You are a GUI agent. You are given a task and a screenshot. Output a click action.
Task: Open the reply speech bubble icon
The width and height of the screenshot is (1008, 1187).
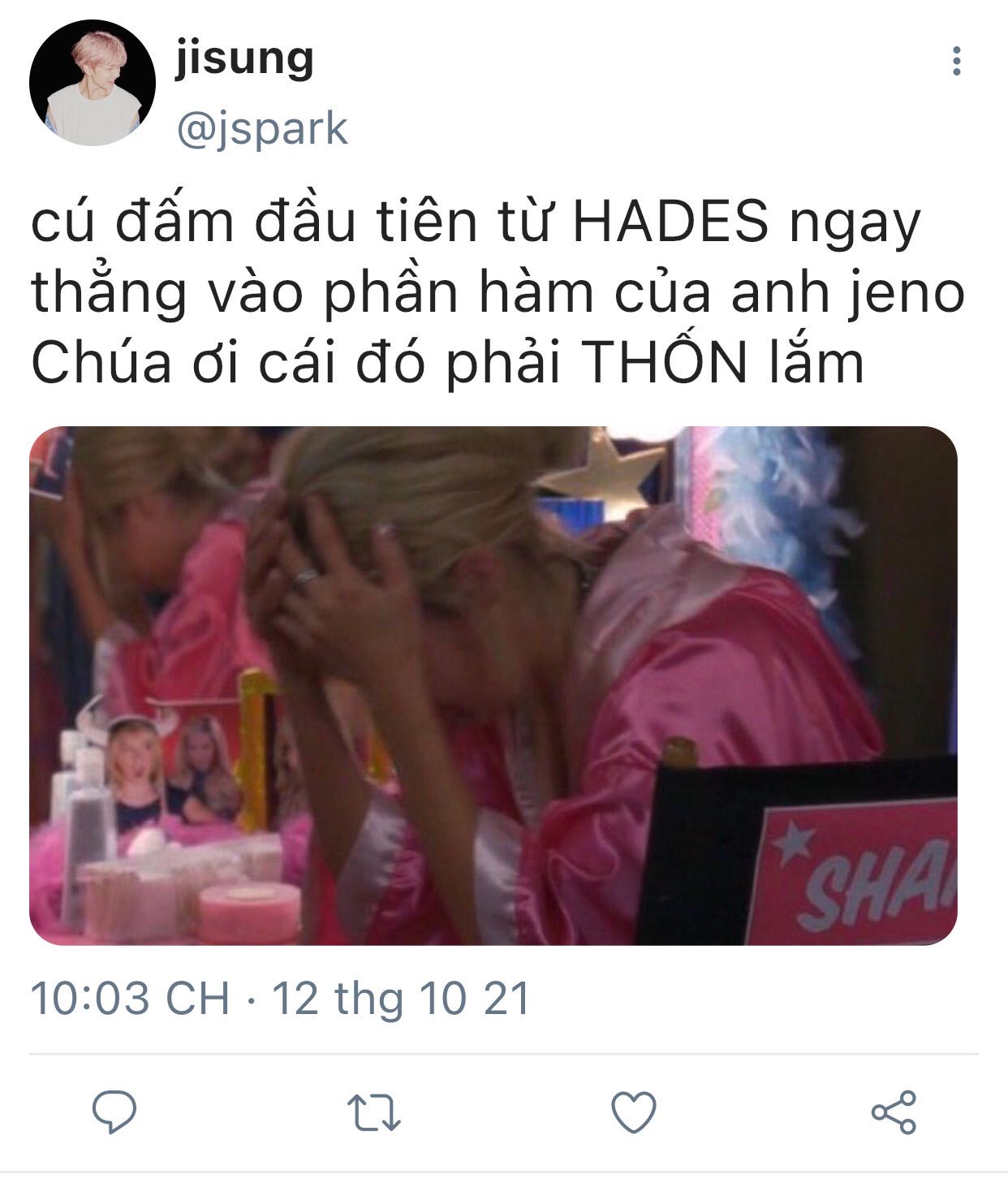[114, 1111]
